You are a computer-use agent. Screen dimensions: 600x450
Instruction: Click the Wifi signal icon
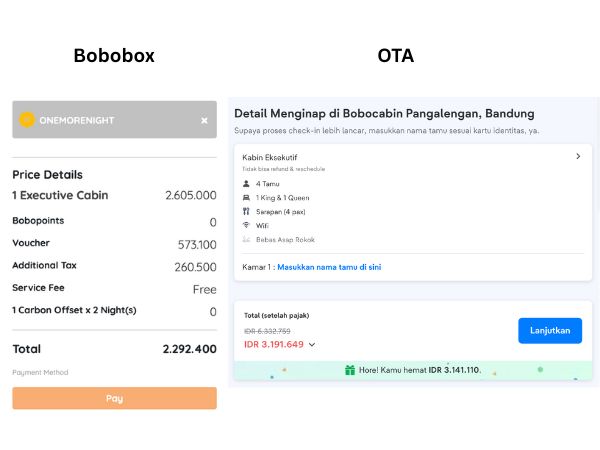click(x=246, y=225)
